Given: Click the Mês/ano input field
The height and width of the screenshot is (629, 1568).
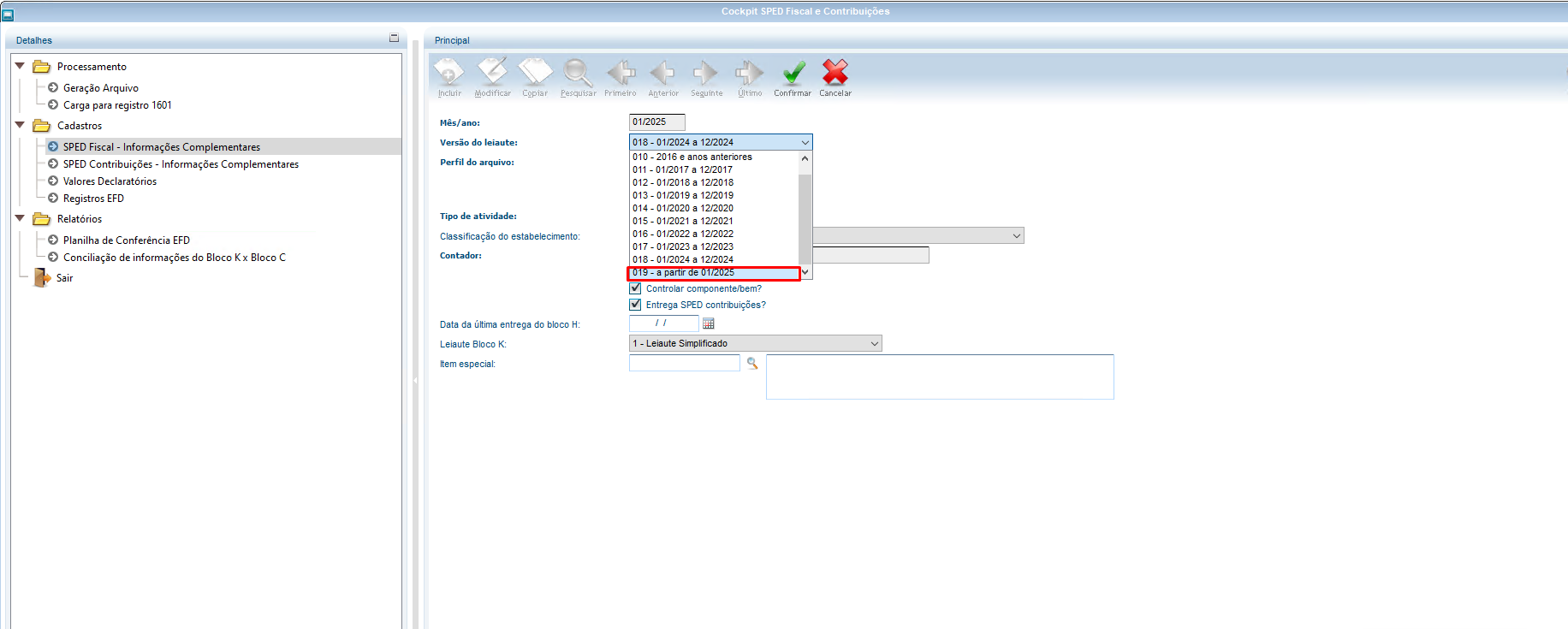Looking at the screenshot, I should 656,122.
